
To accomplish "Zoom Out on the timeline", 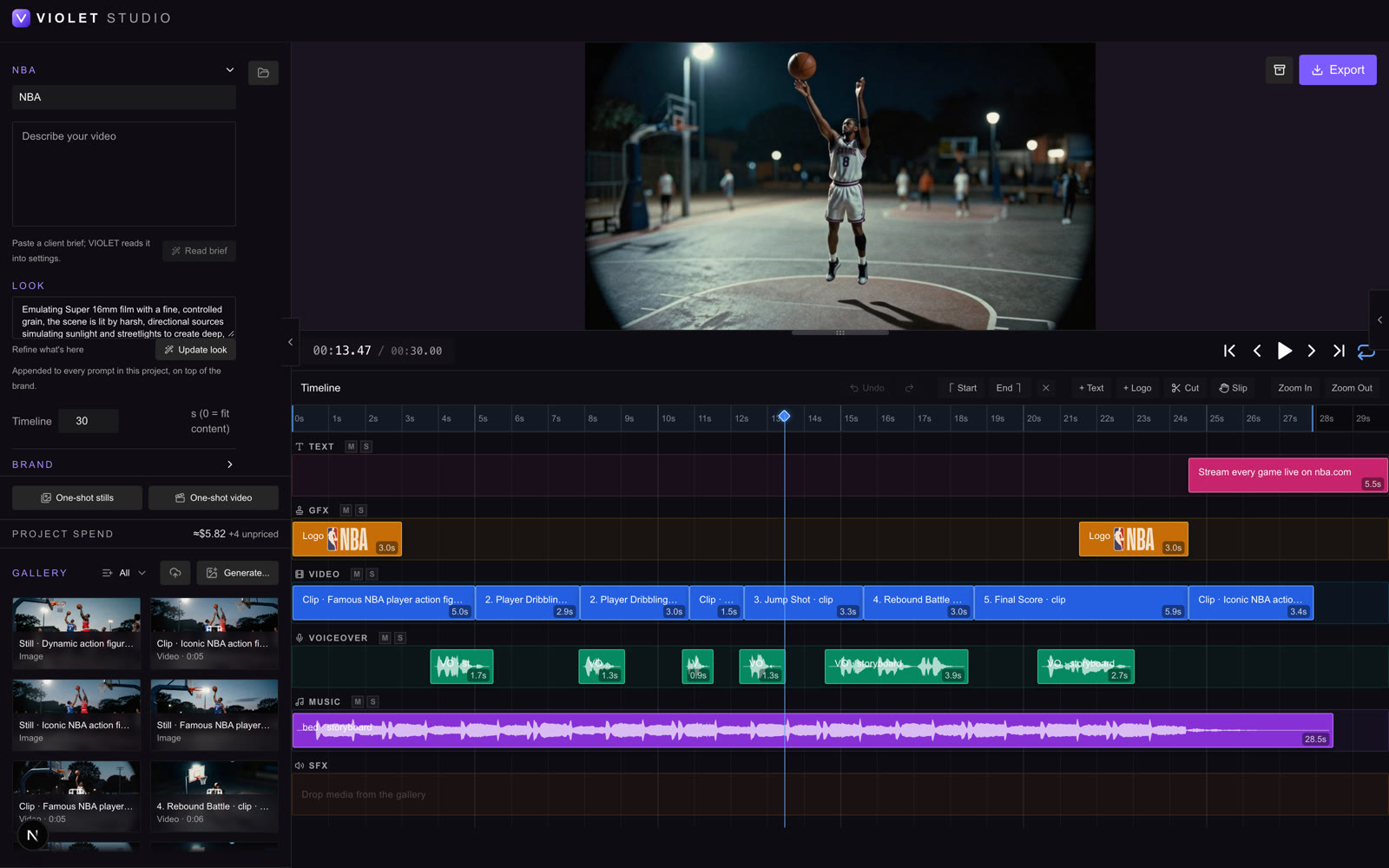I will (x=1352, y=388).
